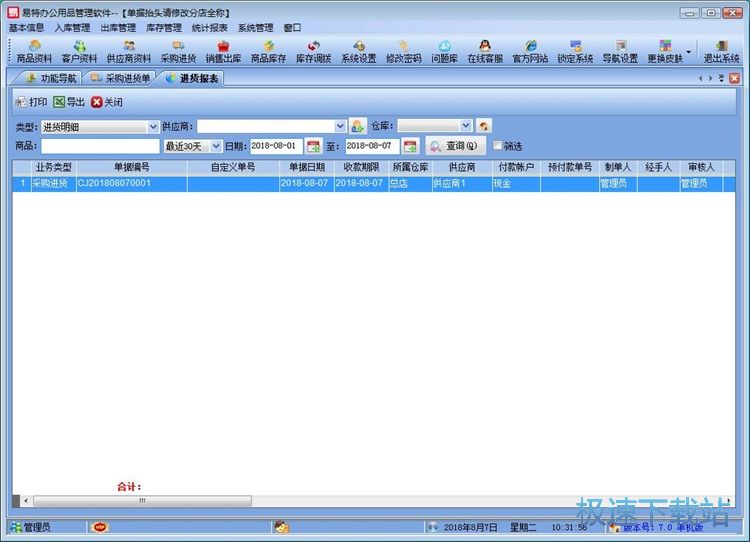Click the end date field 2018-08-07
Screen dimensions: 750x542
point(372,146)
